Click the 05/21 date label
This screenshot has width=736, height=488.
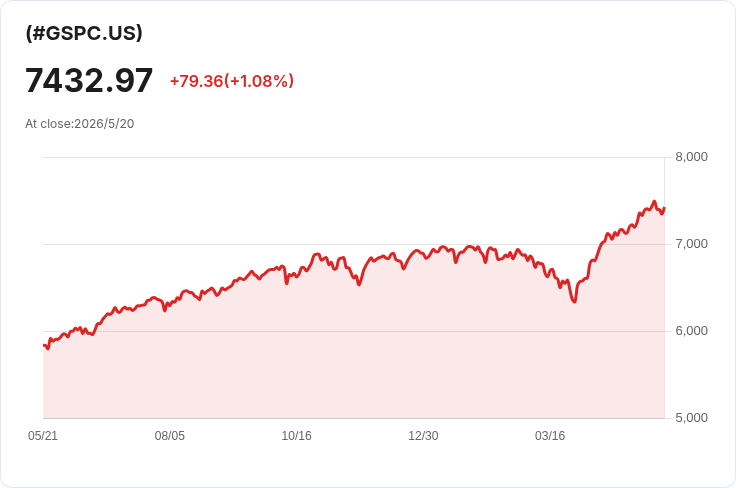pyautogui.click(x=43, y=436)
